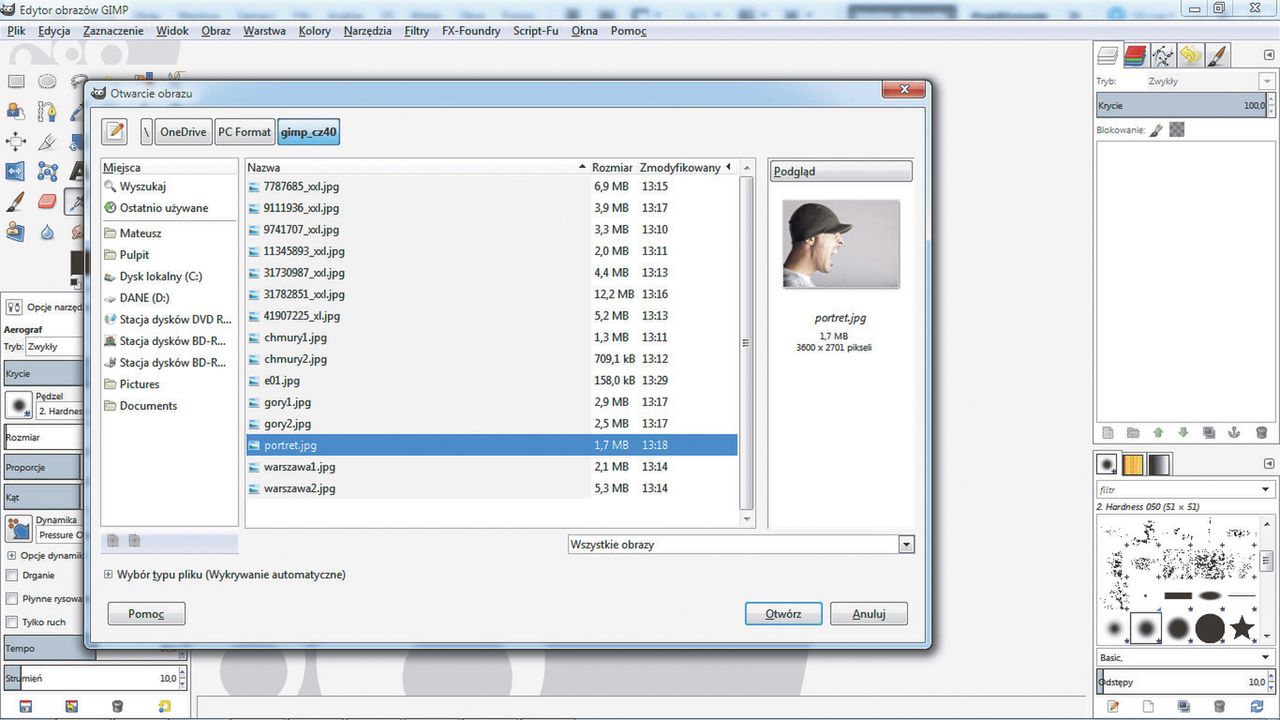Screen dimensions: 1280x720
Task: Open the layer Tryb Zwykły dropdown
Action: (1266, 81)
